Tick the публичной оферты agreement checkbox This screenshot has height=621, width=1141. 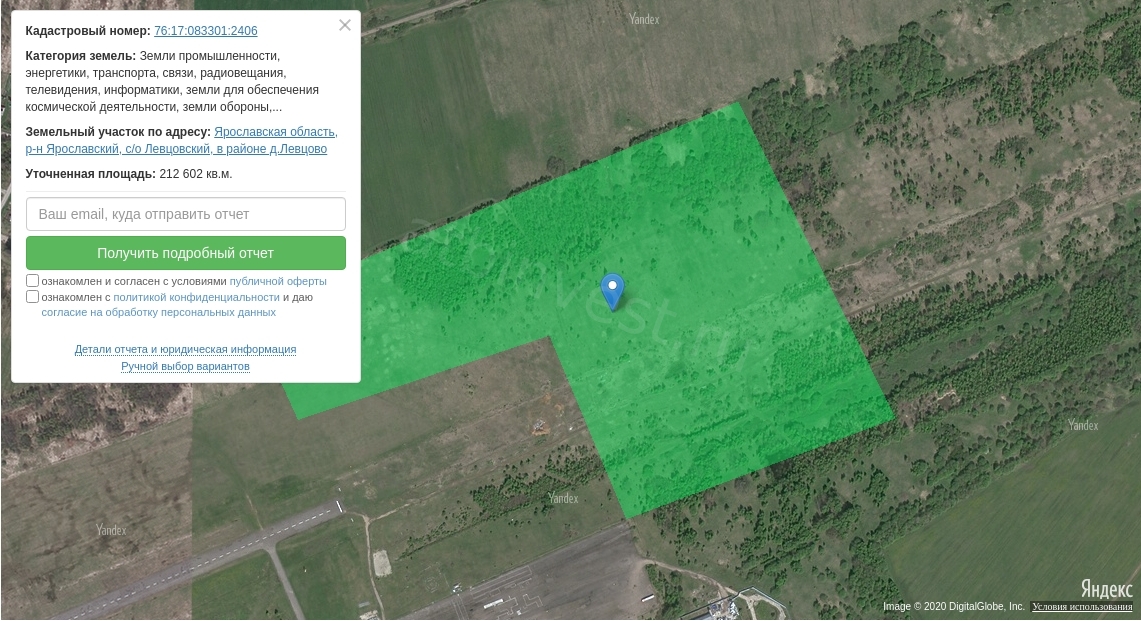click(x=33, y=281)
